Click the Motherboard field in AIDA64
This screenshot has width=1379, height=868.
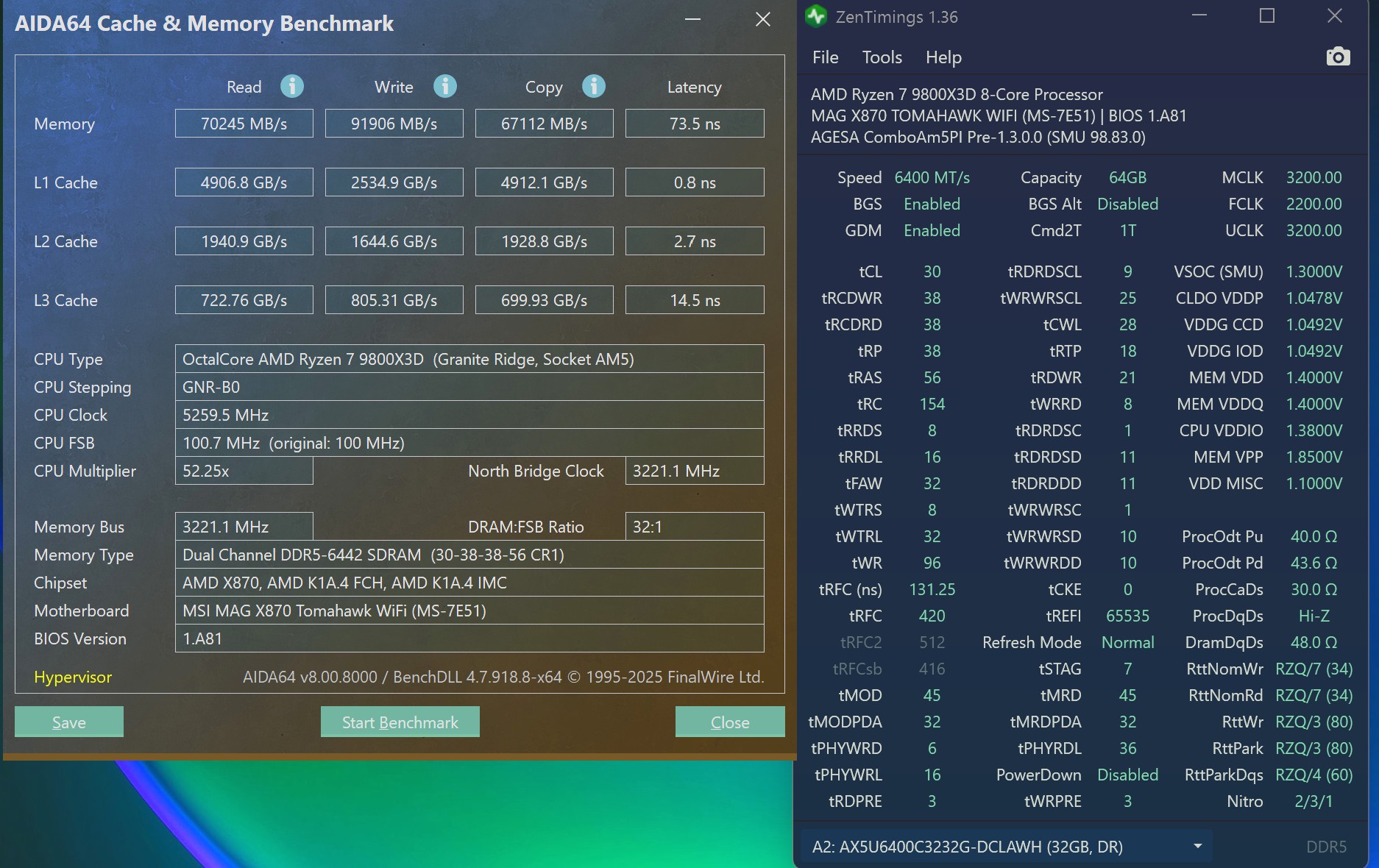[x=469, y=611]
